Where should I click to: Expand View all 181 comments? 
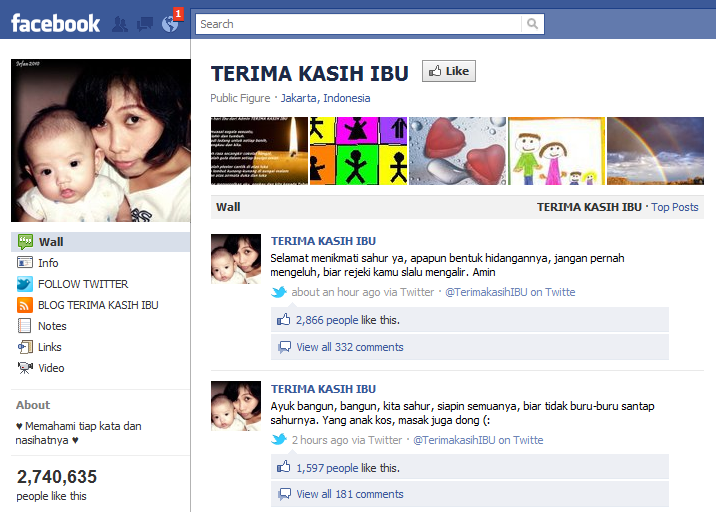click(349, 494)
